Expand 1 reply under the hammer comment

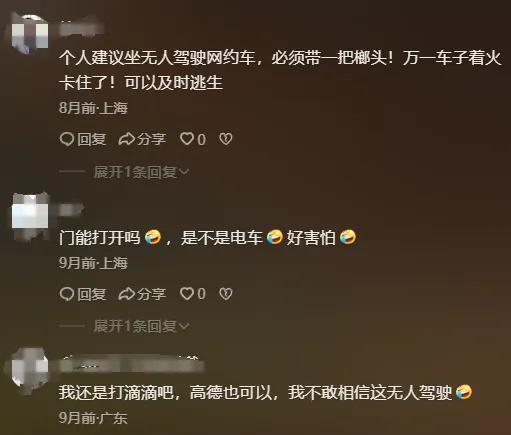(141, 172)
